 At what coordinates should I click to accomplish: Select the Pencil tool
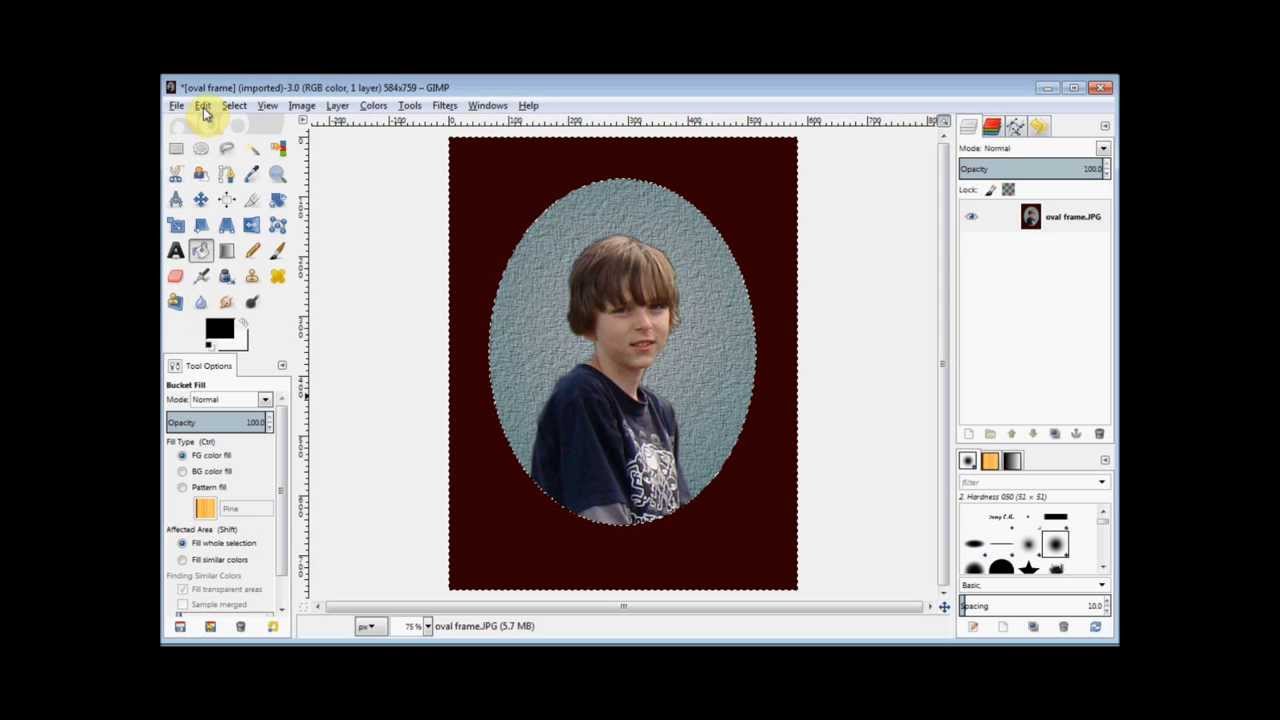[252, 251]
